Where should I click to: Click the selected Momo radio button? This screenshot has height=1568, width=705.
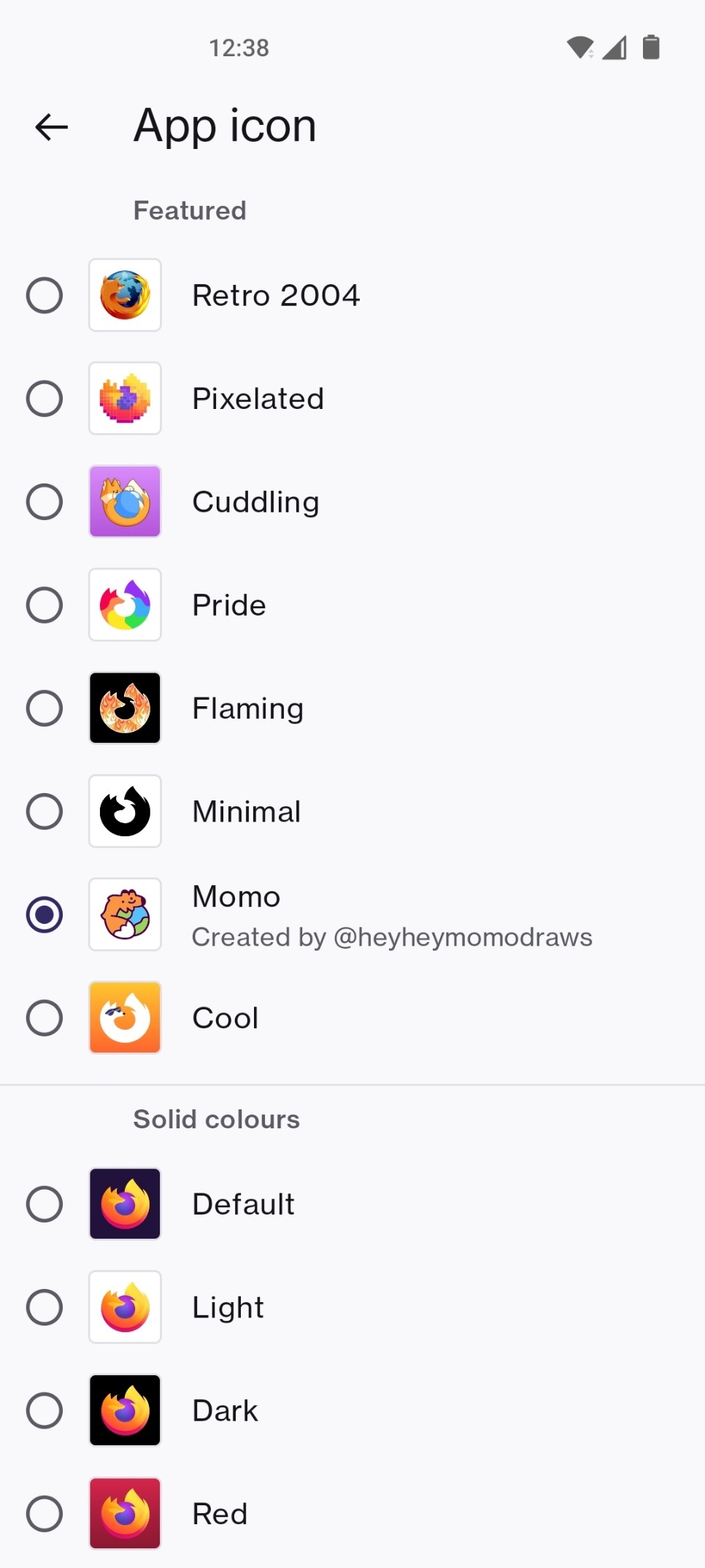click(x=45, y=914)
